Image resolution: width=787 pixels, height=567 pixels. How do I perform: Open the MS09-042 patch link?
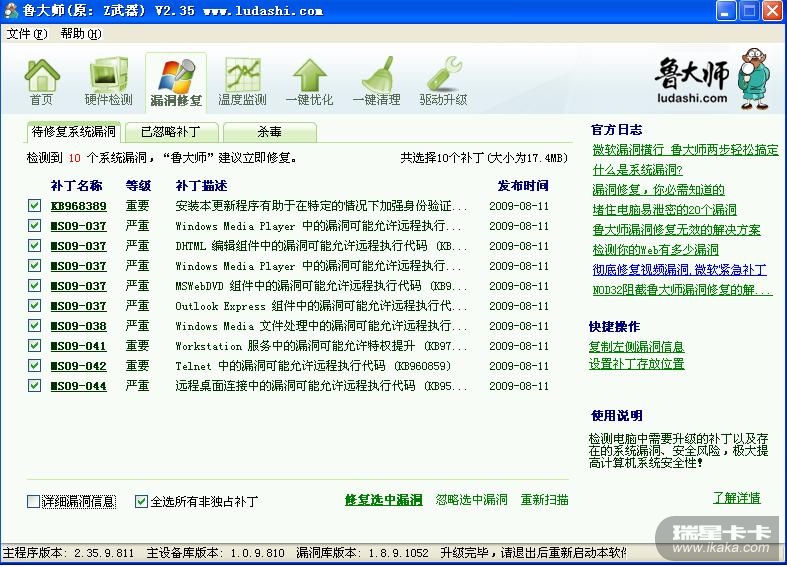(x=79, y=366)
